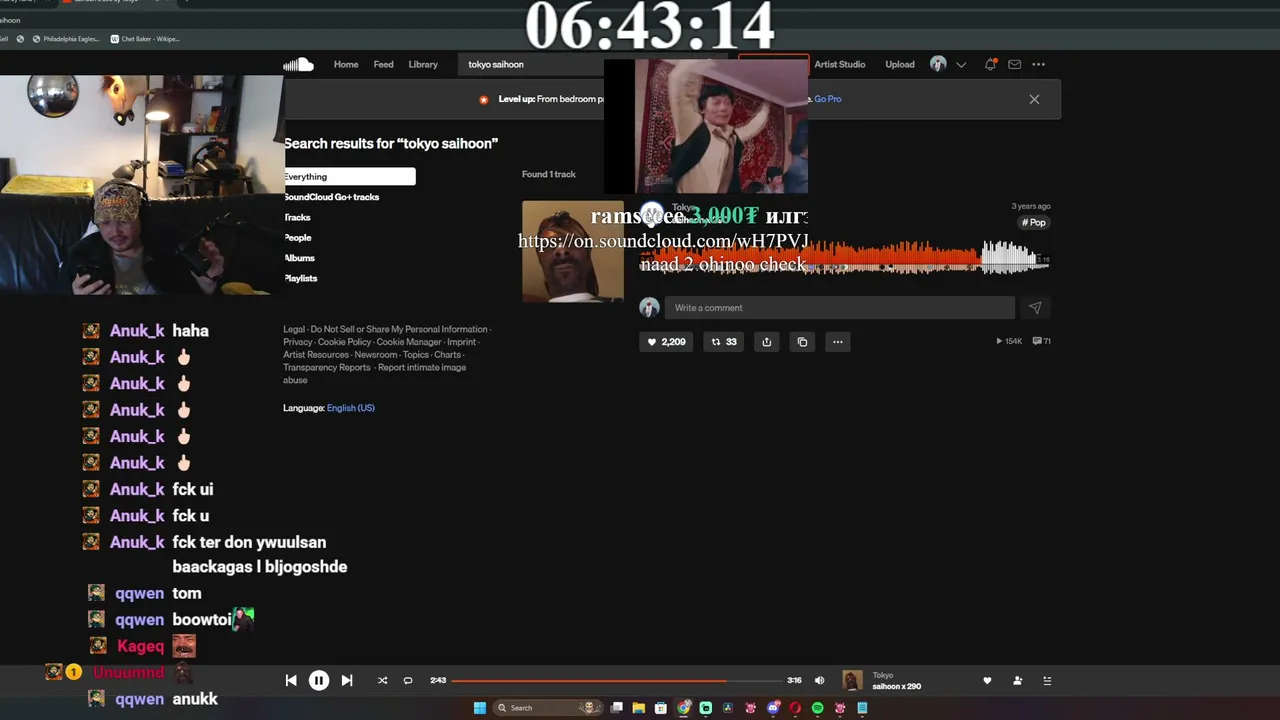This screenshot has width=1280, height=720.
Task: Send the comment with arrow button
Action: (x=1035, y=308)
